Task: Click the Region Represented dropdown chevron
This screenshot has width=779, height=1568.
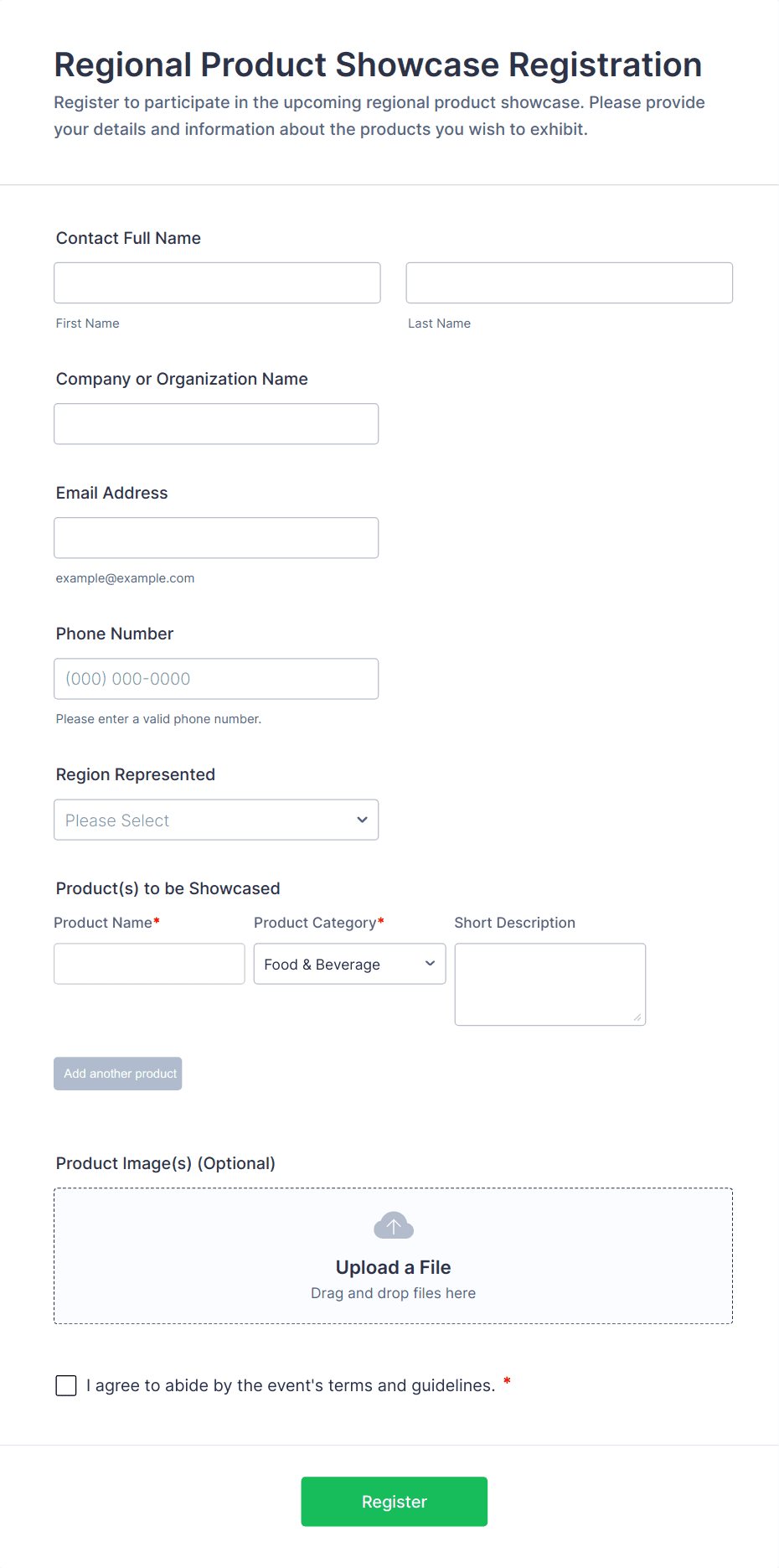Action: pyautogui.click(x=362, y=820)
